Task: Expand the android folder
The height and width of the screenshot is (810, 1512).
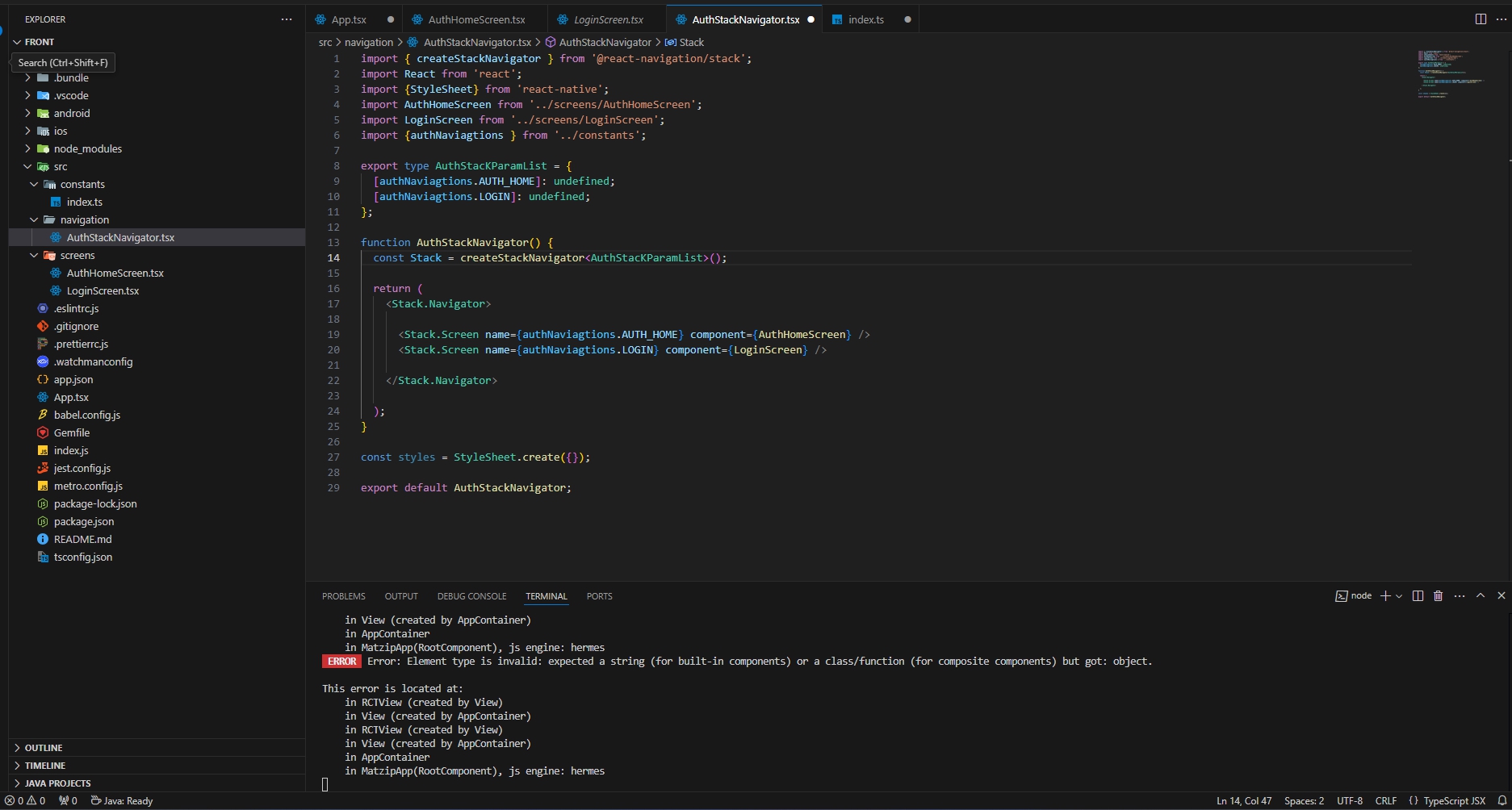Action: pos(72,113)
